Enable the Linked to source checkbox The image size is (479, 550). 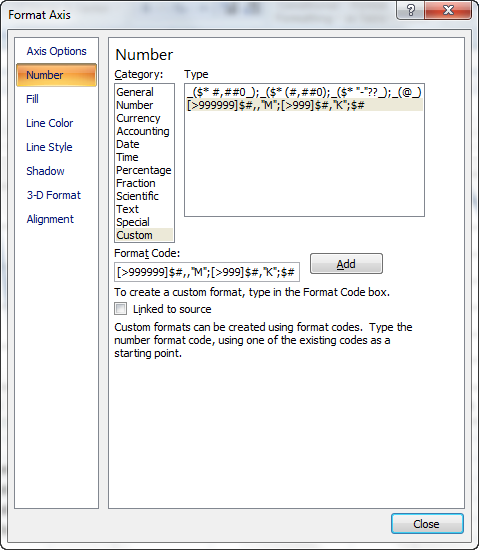click(x=120, y=309)
